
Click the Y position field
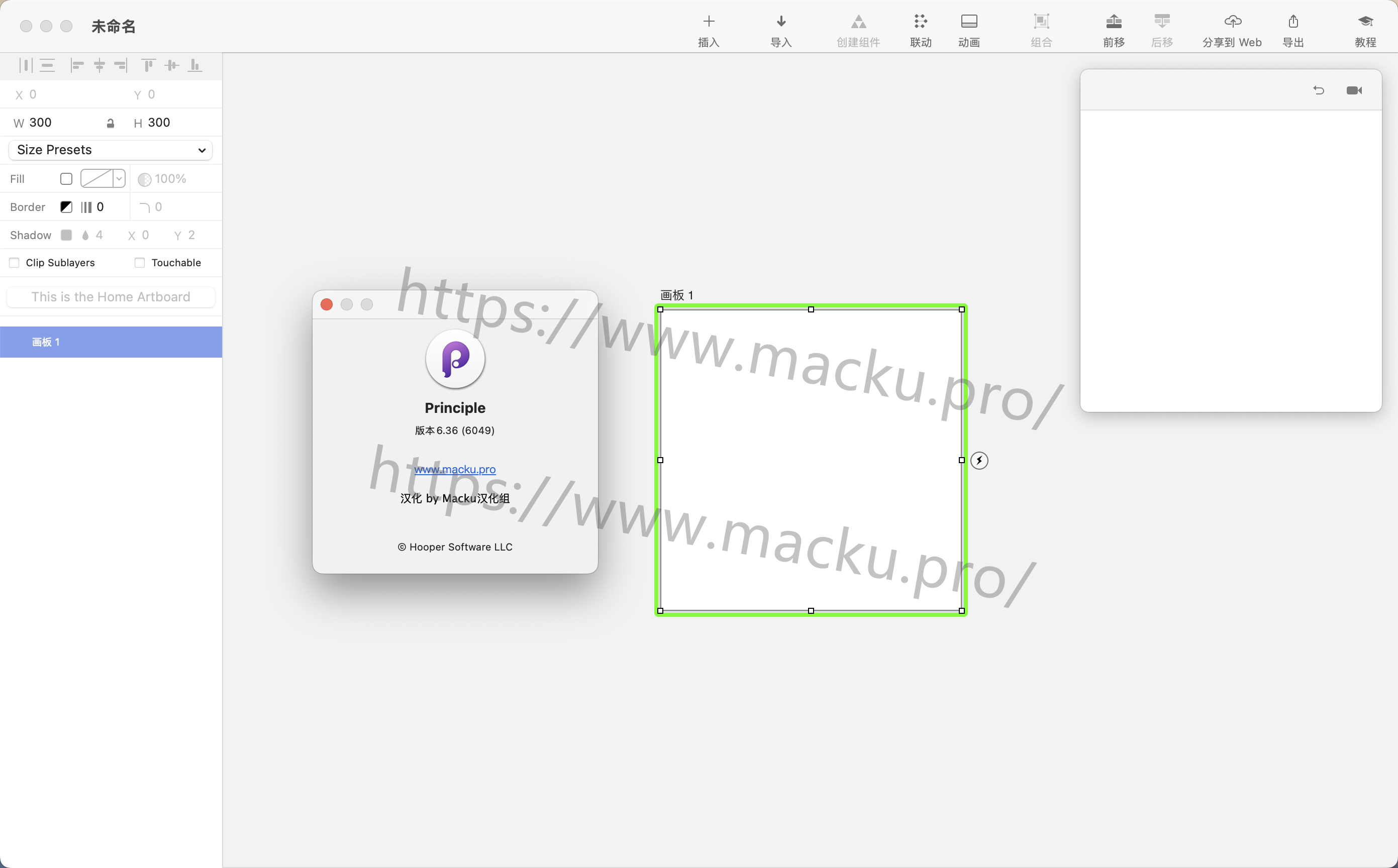point(152,95)
